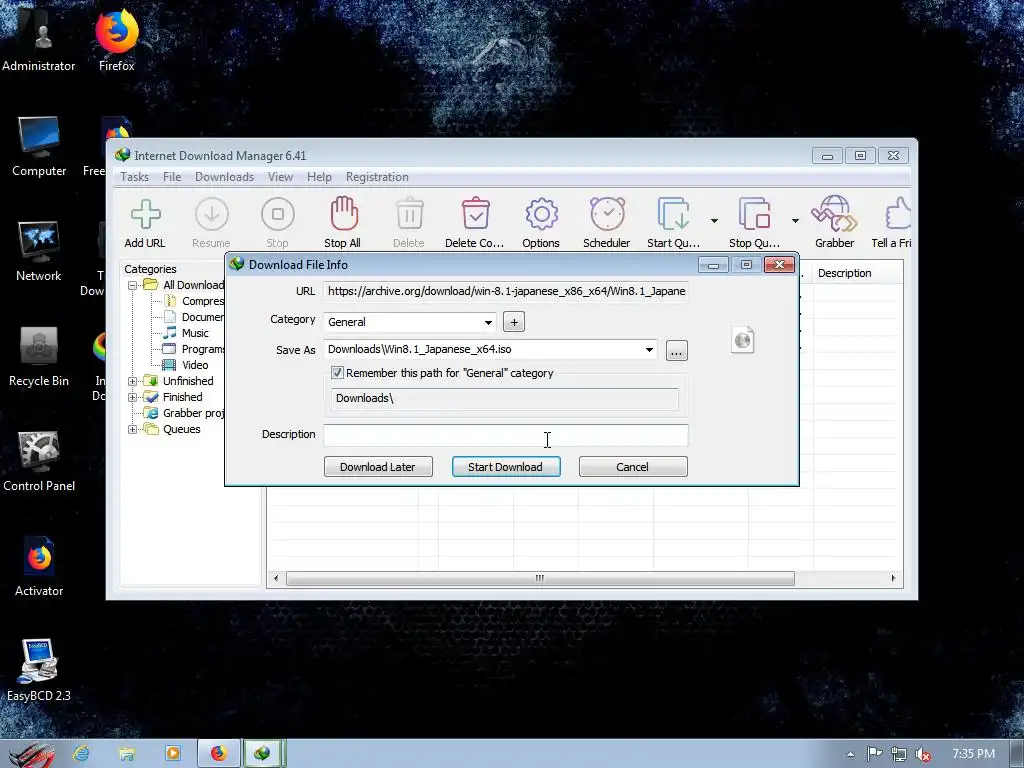Select Grabber projects tree item
Screen dimensions: 1024x768
(x=193, y=413)
